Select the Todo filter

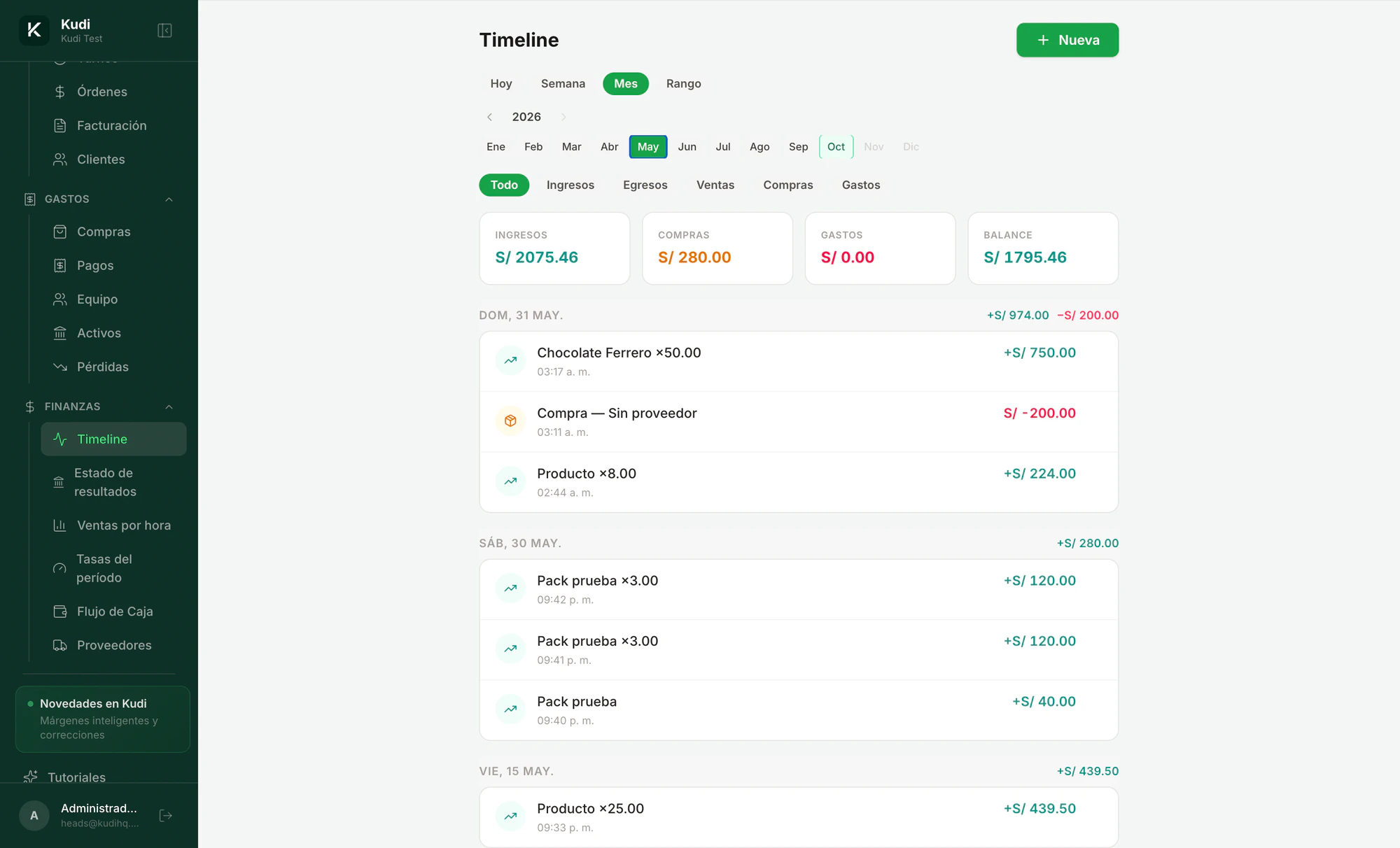point(504,185)
